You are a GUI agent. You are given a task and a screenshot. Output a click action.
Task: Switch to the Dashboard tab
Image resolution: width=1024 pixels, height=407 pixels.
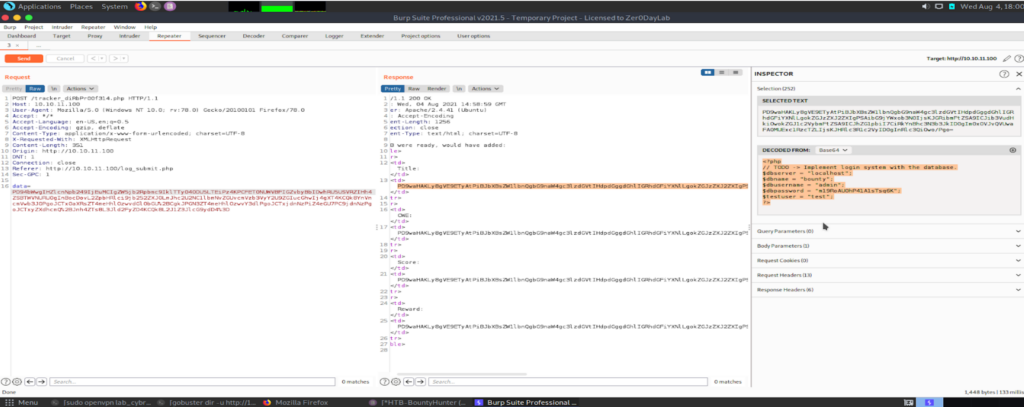tap(22, 36)
